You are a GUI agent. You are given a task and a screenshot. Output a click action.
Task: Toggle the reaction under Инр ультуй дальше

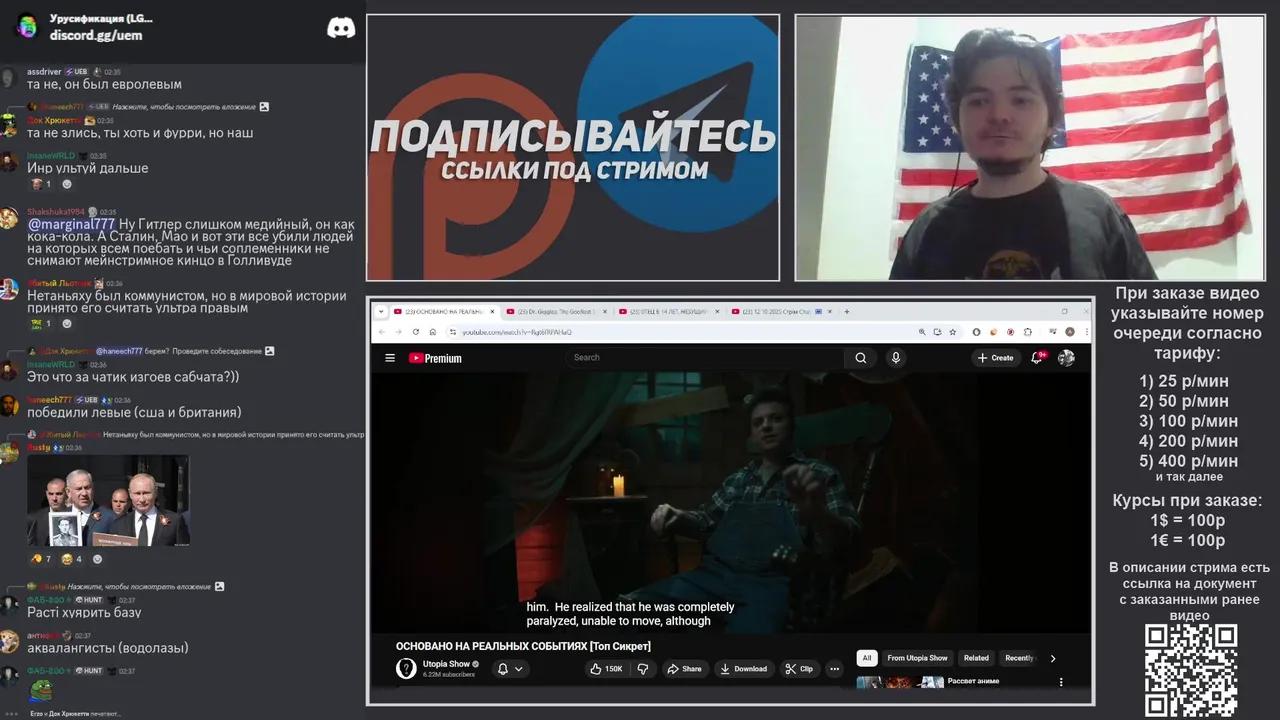[x=40, y=184]
